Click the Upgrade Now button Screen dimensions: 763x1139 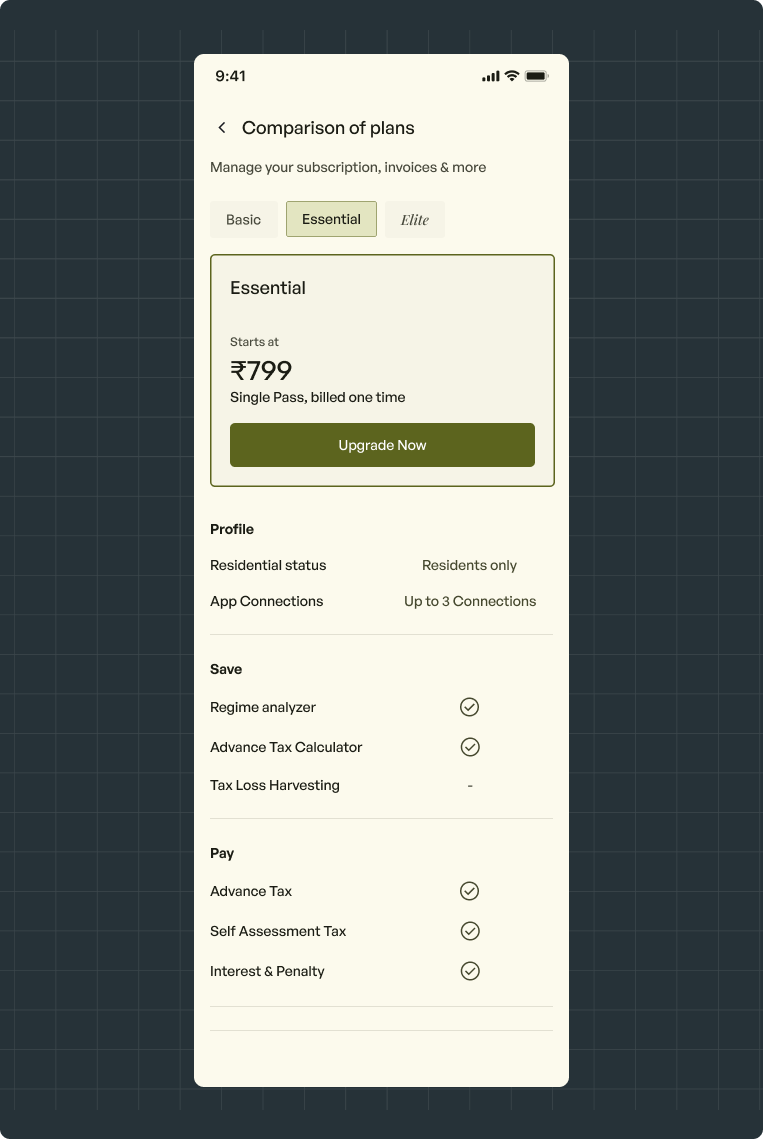coord(382,445)
